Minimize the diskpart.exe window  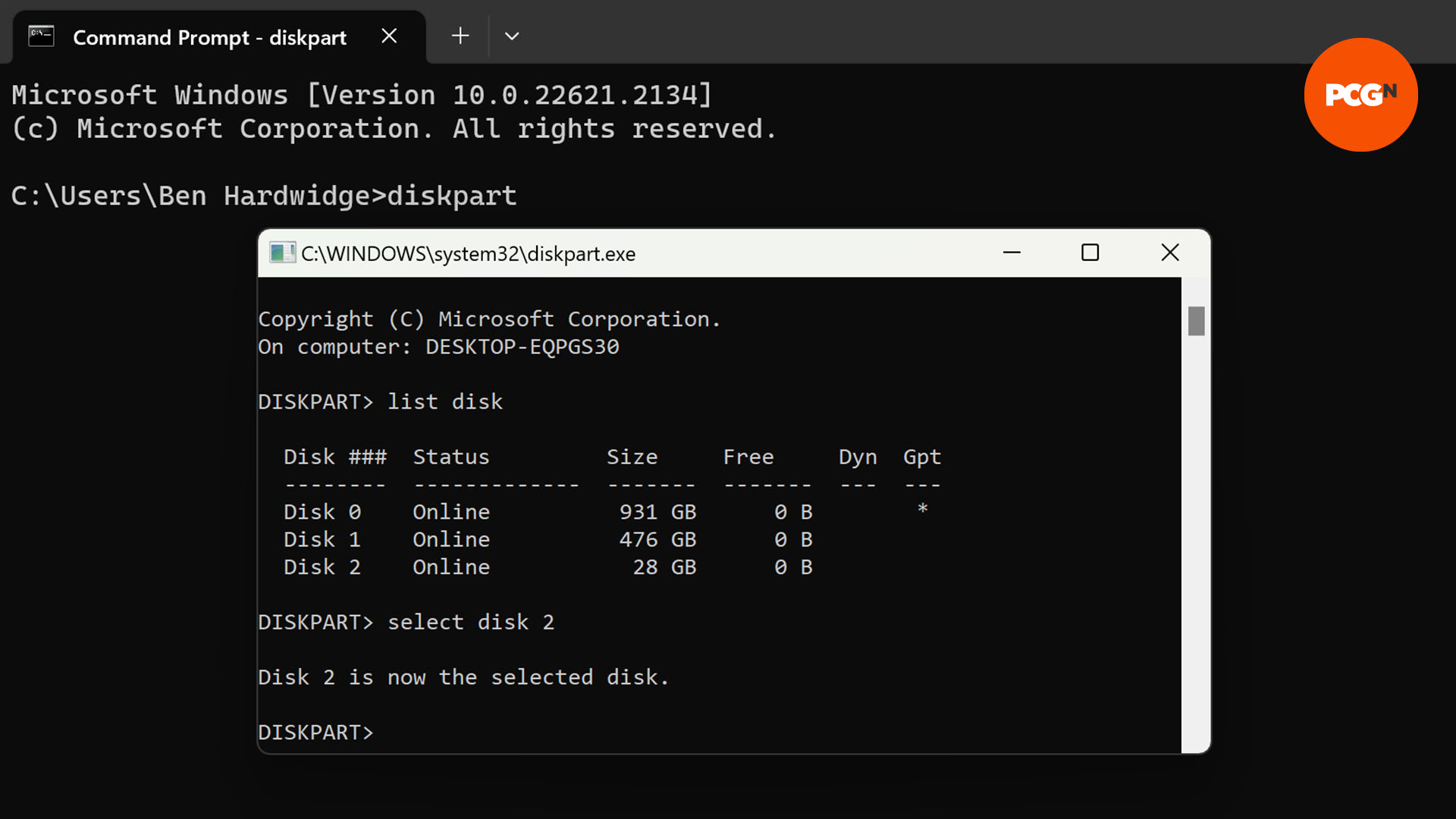pyautogui.click(x=1012, y=253)
